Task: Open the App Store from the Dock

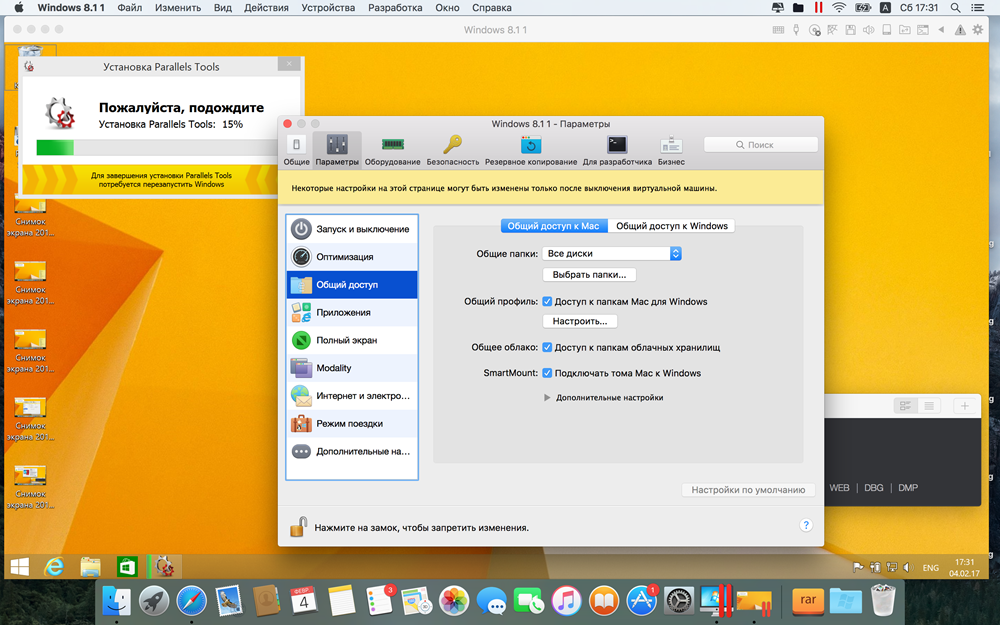Action: click(x=641, y=601)
